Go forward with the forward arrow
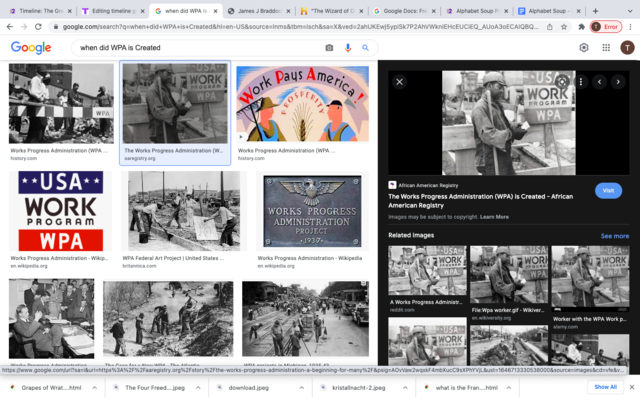This screenshot has width=640, height=400. (24, 27)
